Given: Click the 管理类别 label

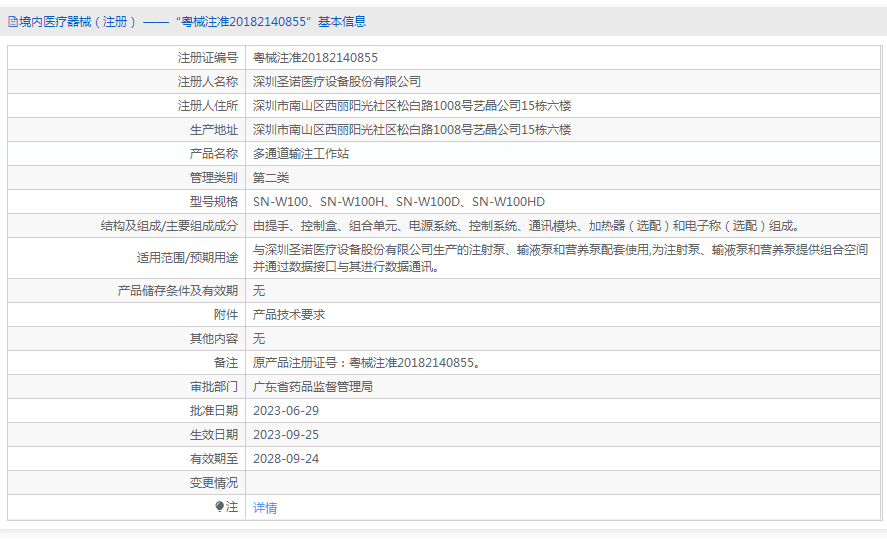Looking at the screenshot, I should coord(214,178).
